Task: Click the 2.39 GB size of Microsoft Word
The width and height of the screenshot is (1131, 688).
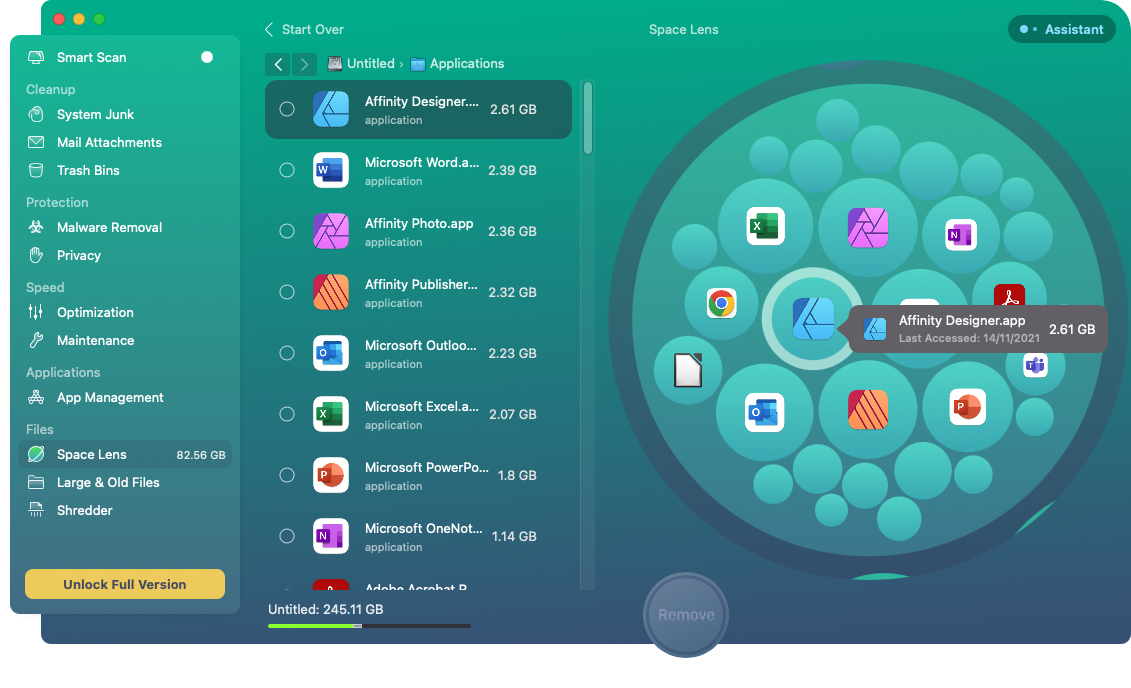Action: pos(512,170)
